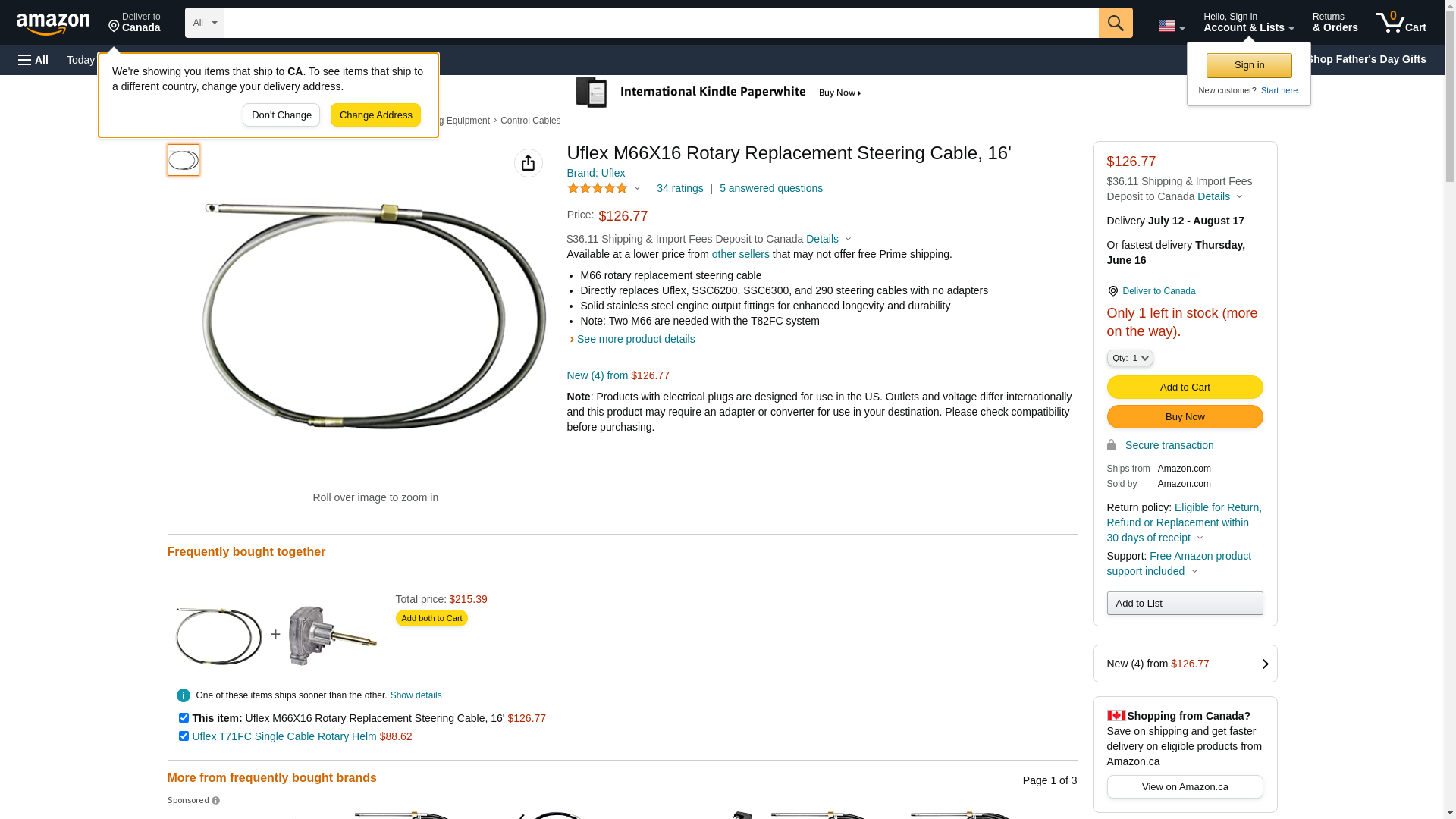Open Returns & Orders
The image size is (1456, 819).
(x=1335, y=23)
